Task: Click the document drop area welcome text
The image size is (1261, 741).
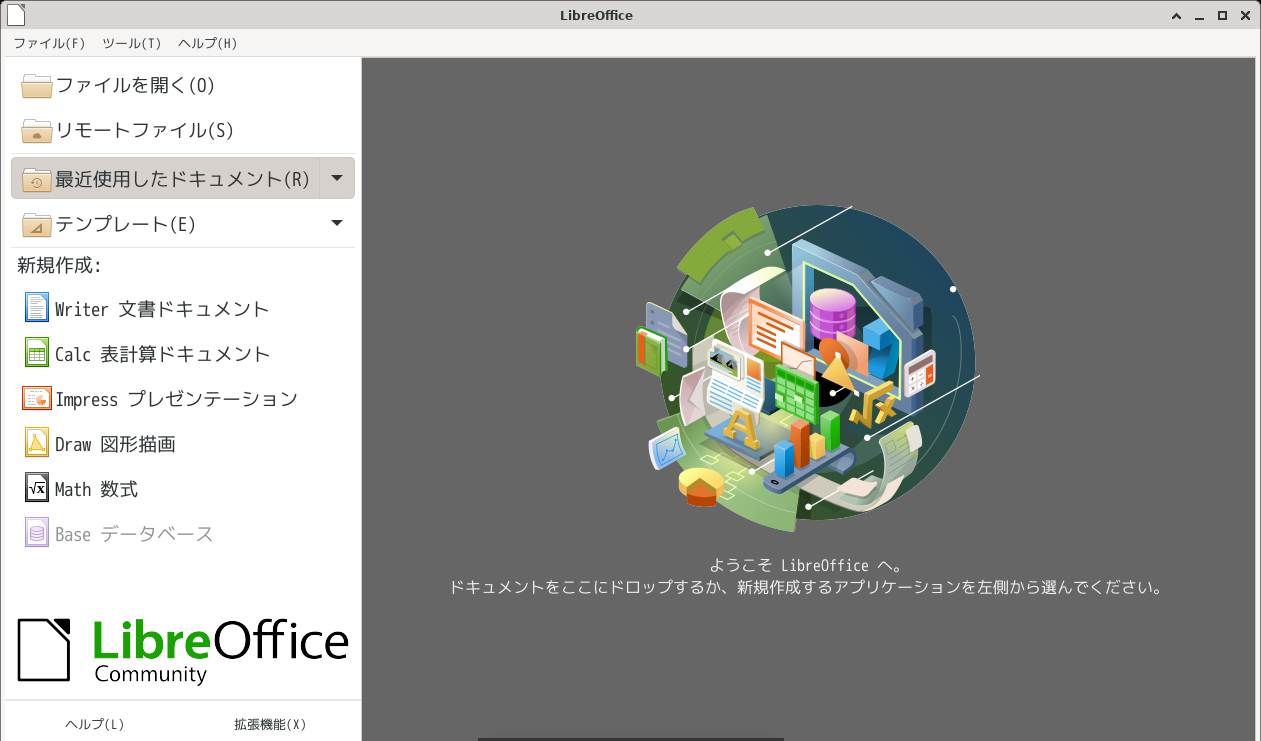Action: 807,577
